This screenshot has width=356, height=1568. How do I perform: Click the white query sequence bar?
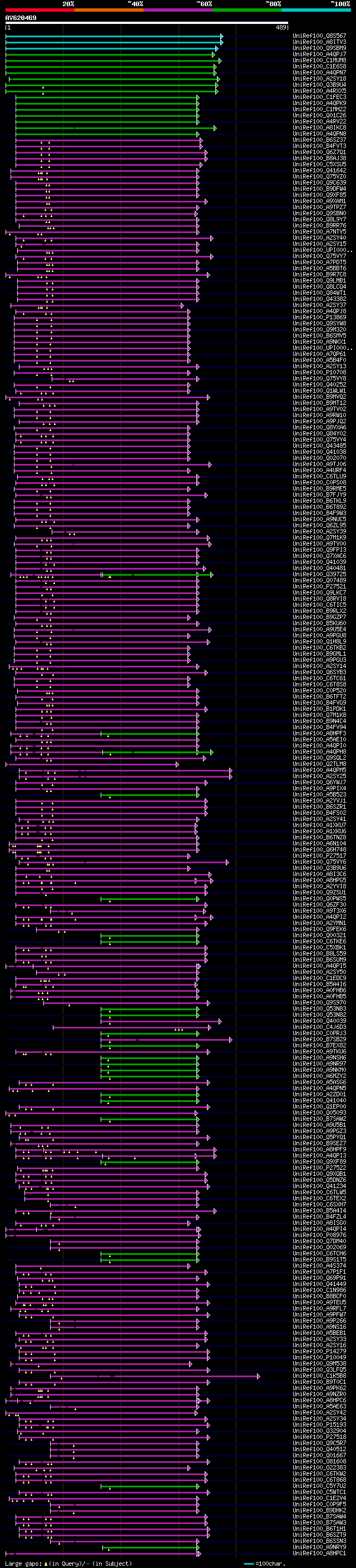pos(147,23)
